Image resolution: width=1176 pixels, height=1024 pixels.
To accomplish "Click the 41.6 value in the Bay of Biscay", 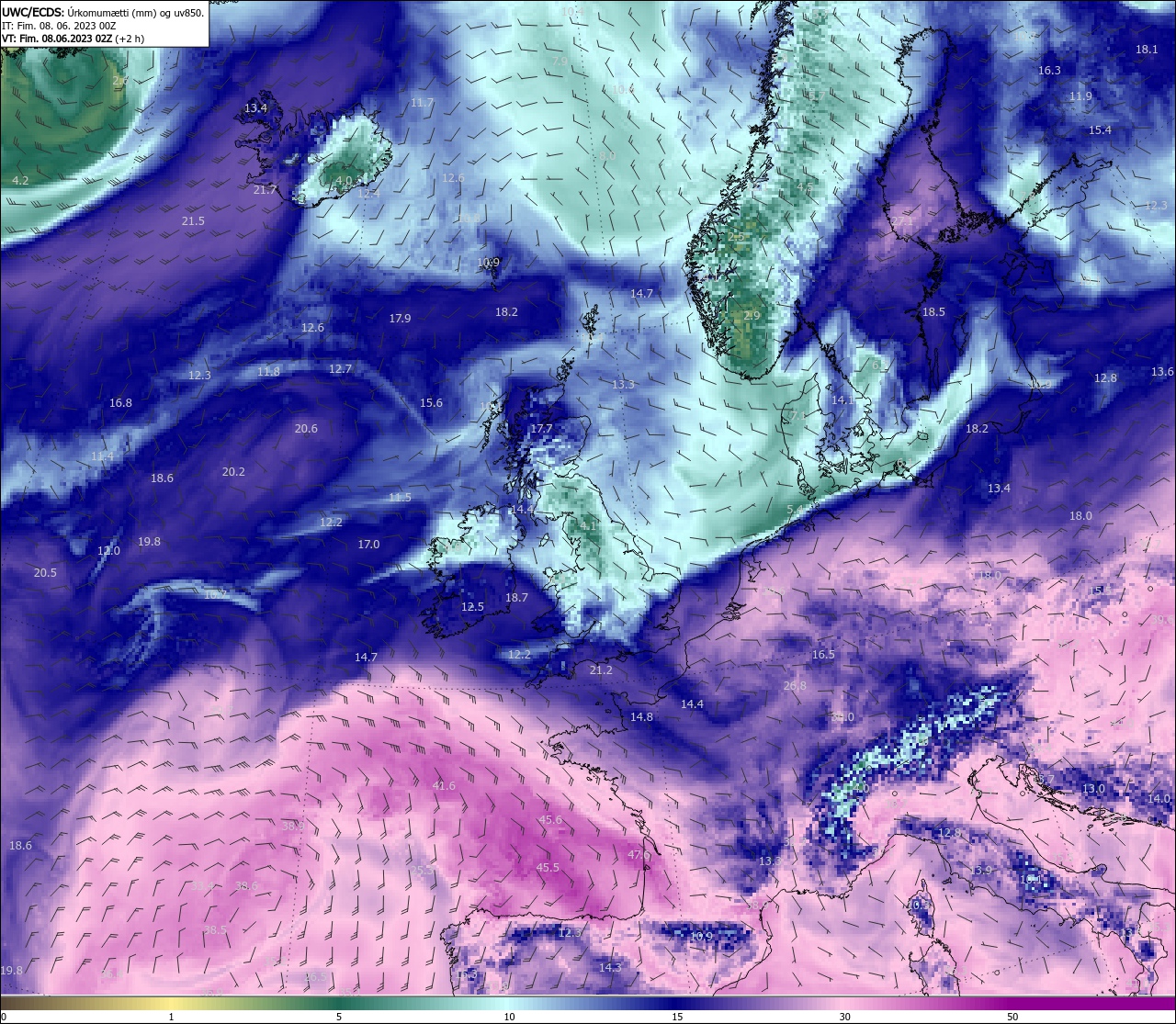I will (x=444, y=786).
